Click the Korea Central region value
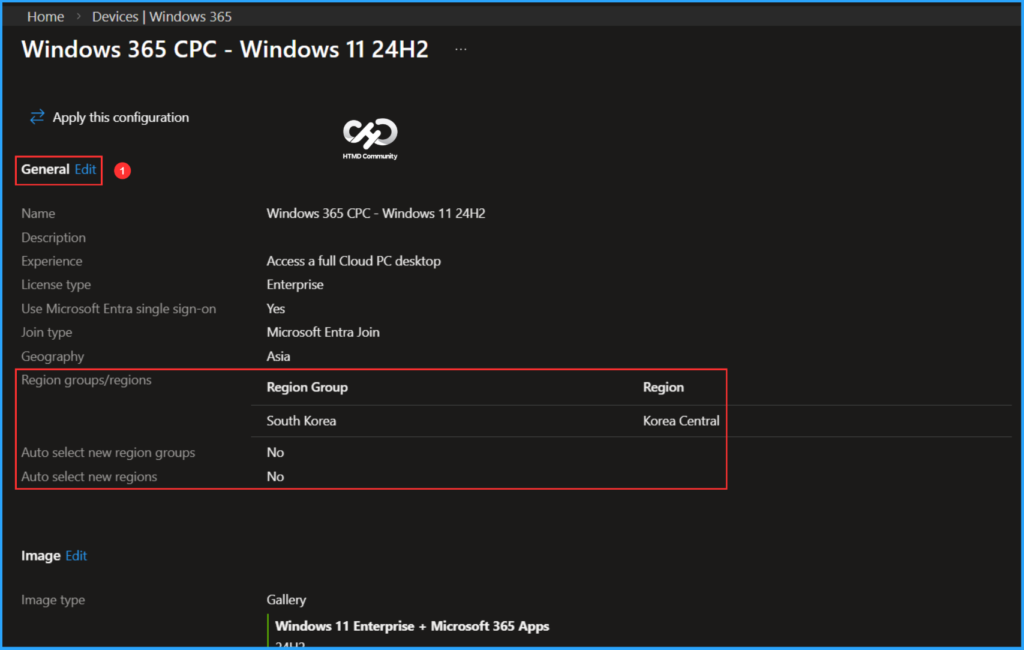 pyautogui.click(x=680, y=421)
